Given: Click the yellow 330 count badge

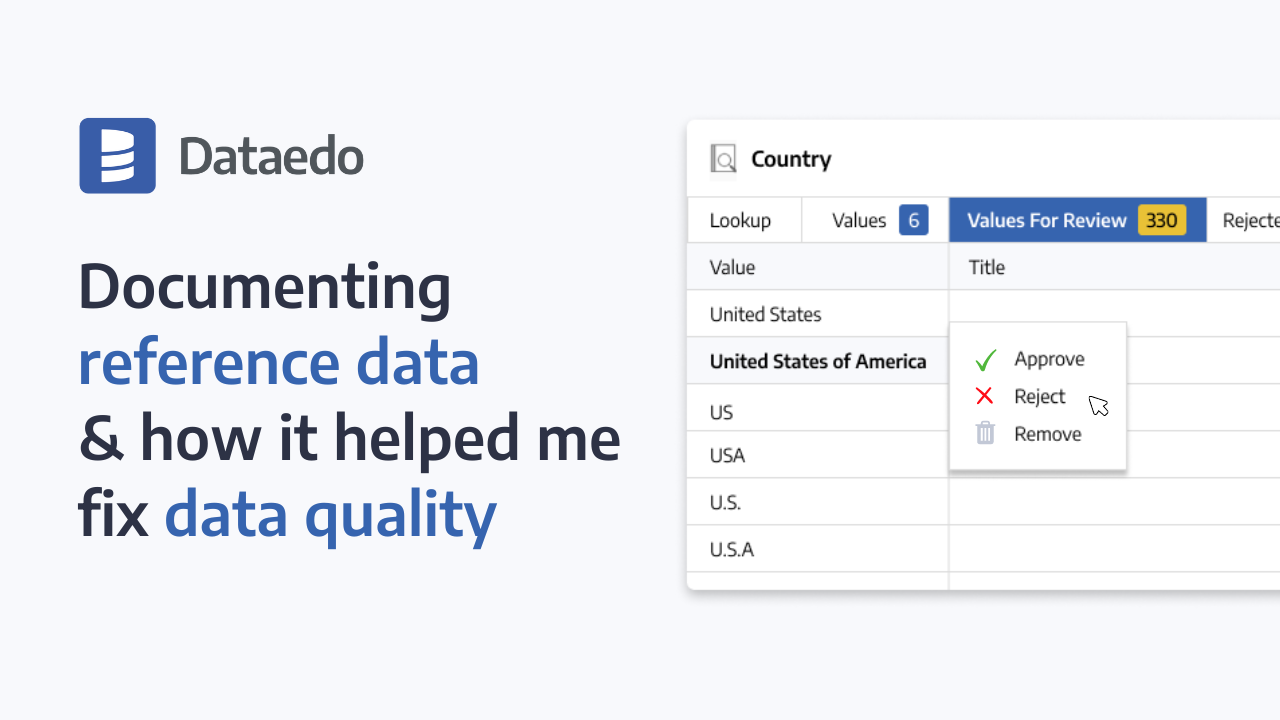Looking at the screenshot, I should coord(1161,221).
